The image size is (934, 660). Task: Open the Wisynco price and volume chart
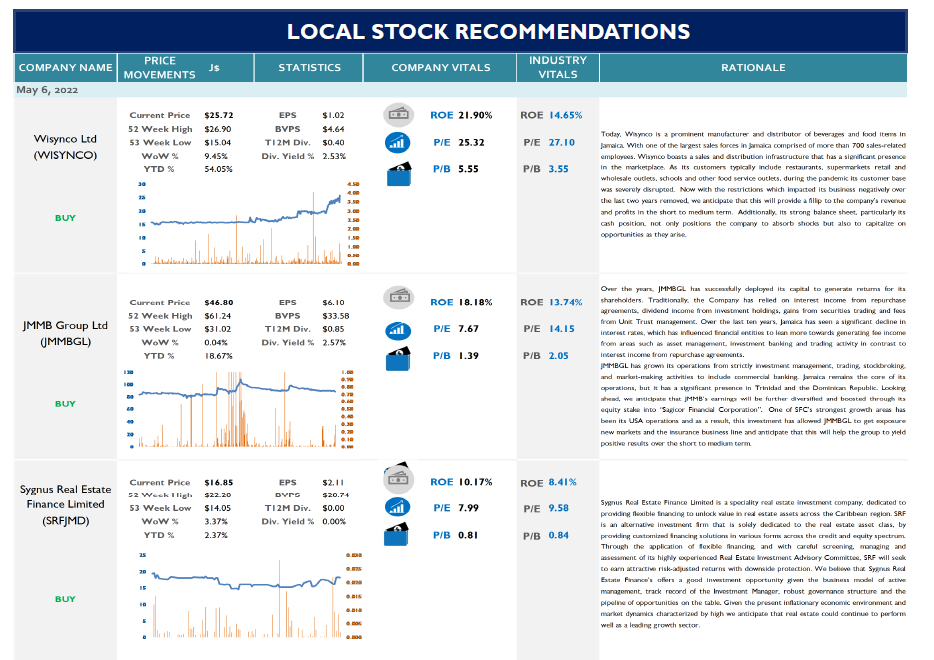(x=248, y=223)
